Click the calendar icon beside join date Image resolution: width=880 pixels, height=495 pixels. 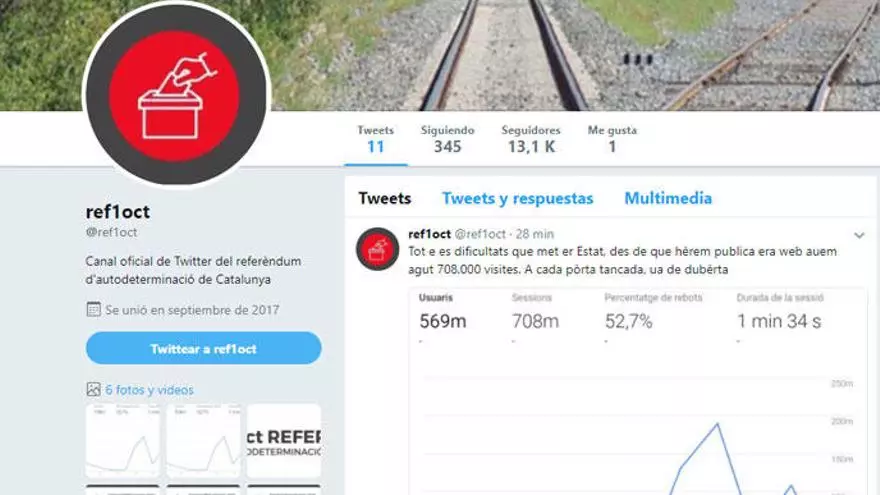point(93,310)
